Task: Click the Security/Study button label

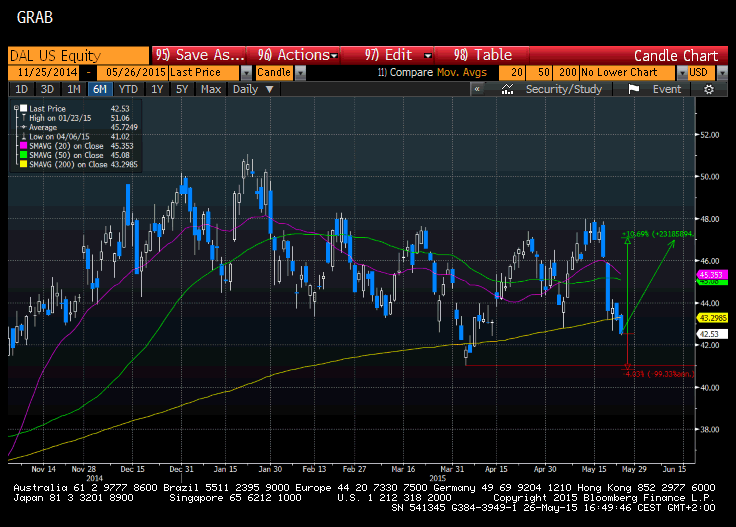Action: pos(564,89)
